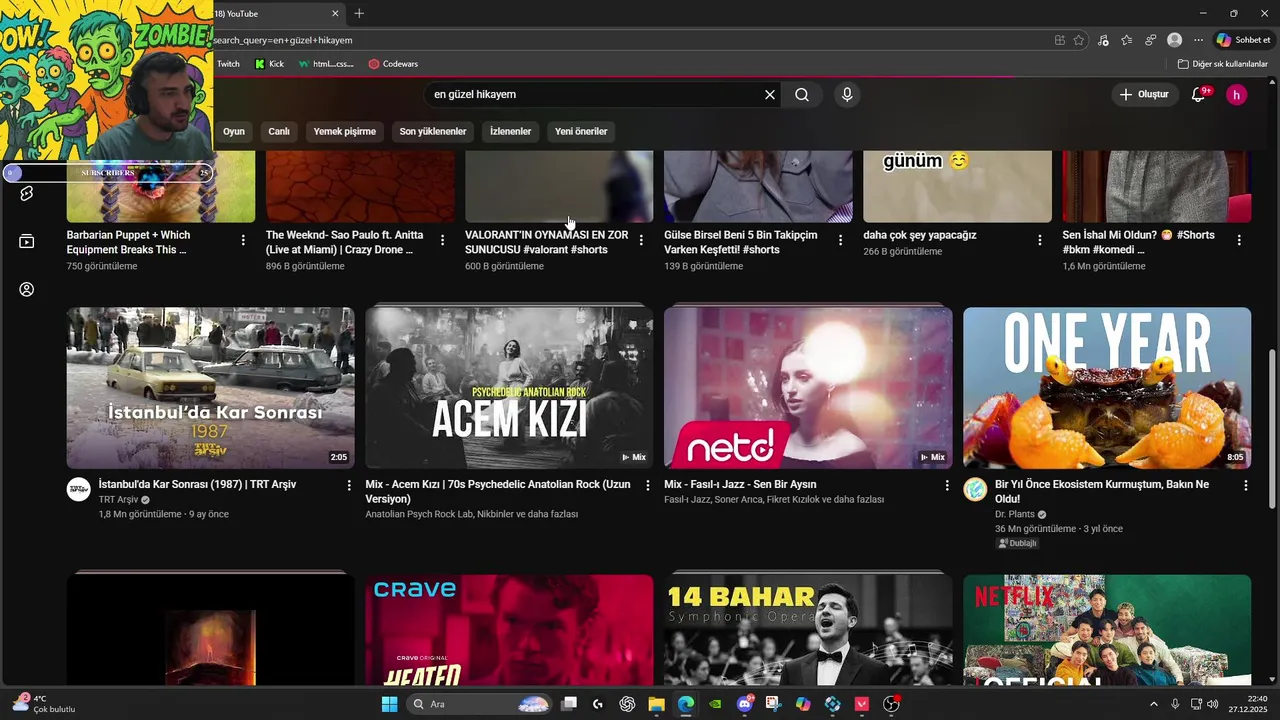Screen dimensions: 1280x720
Task: Select the 'Son yüklenenler' filter chip
Action: pyautogui.click(x=433, y=131)
